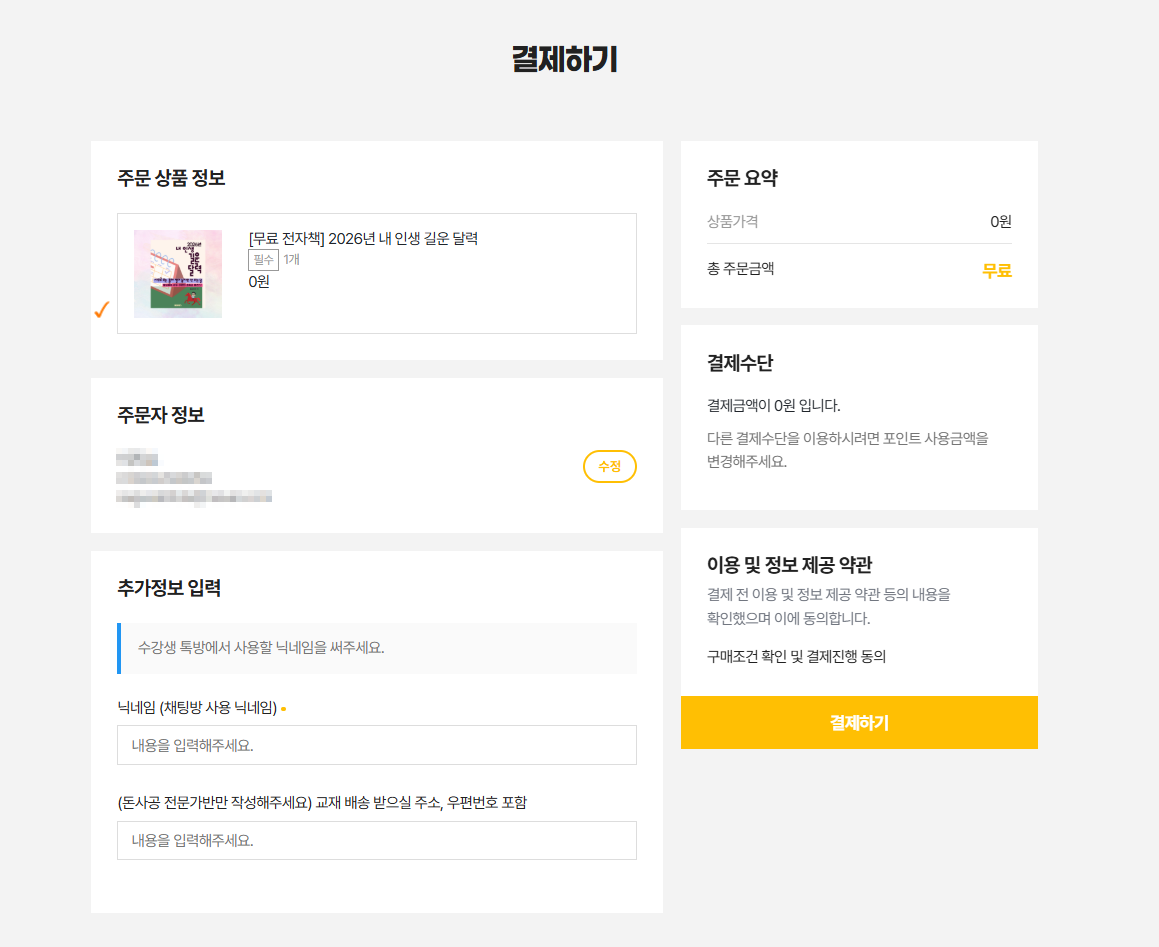Click the 결제수단 section heading
This screenshot has height=947, width=1159.
tap(739, 363)
